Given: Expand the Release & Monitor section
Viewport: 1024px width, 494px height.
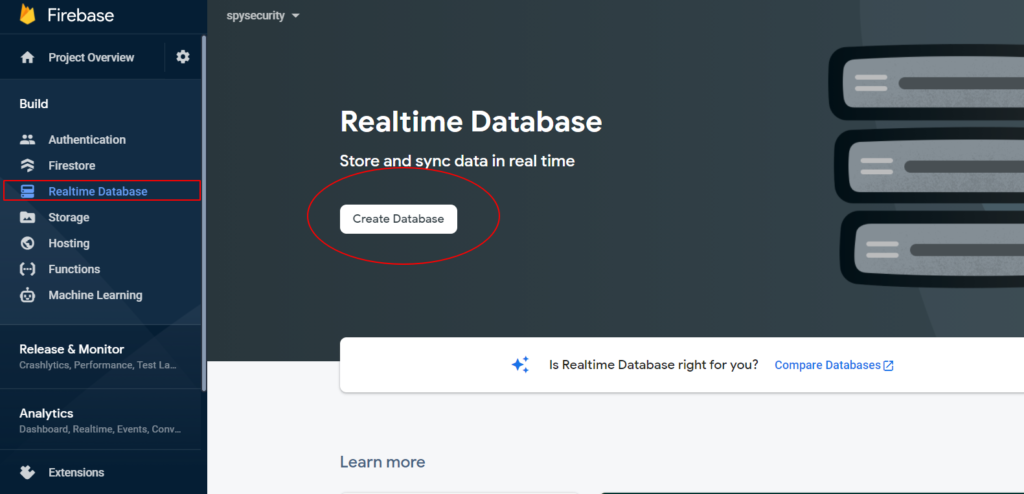Looking at the screenshot, I should point(102,356).
